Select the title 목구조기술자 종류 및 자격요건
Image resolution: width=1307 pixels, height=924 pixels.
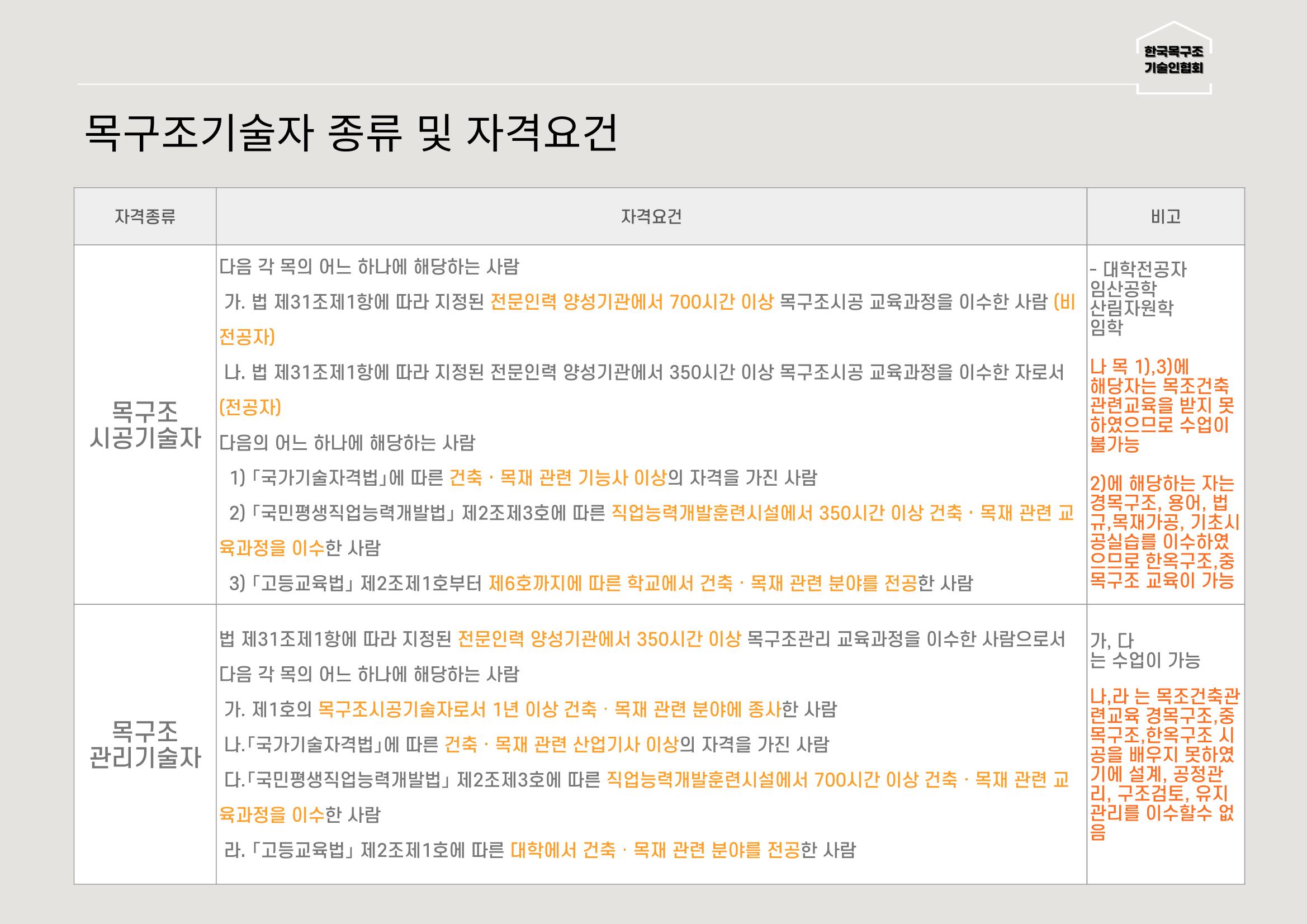(x=351, y=134)
